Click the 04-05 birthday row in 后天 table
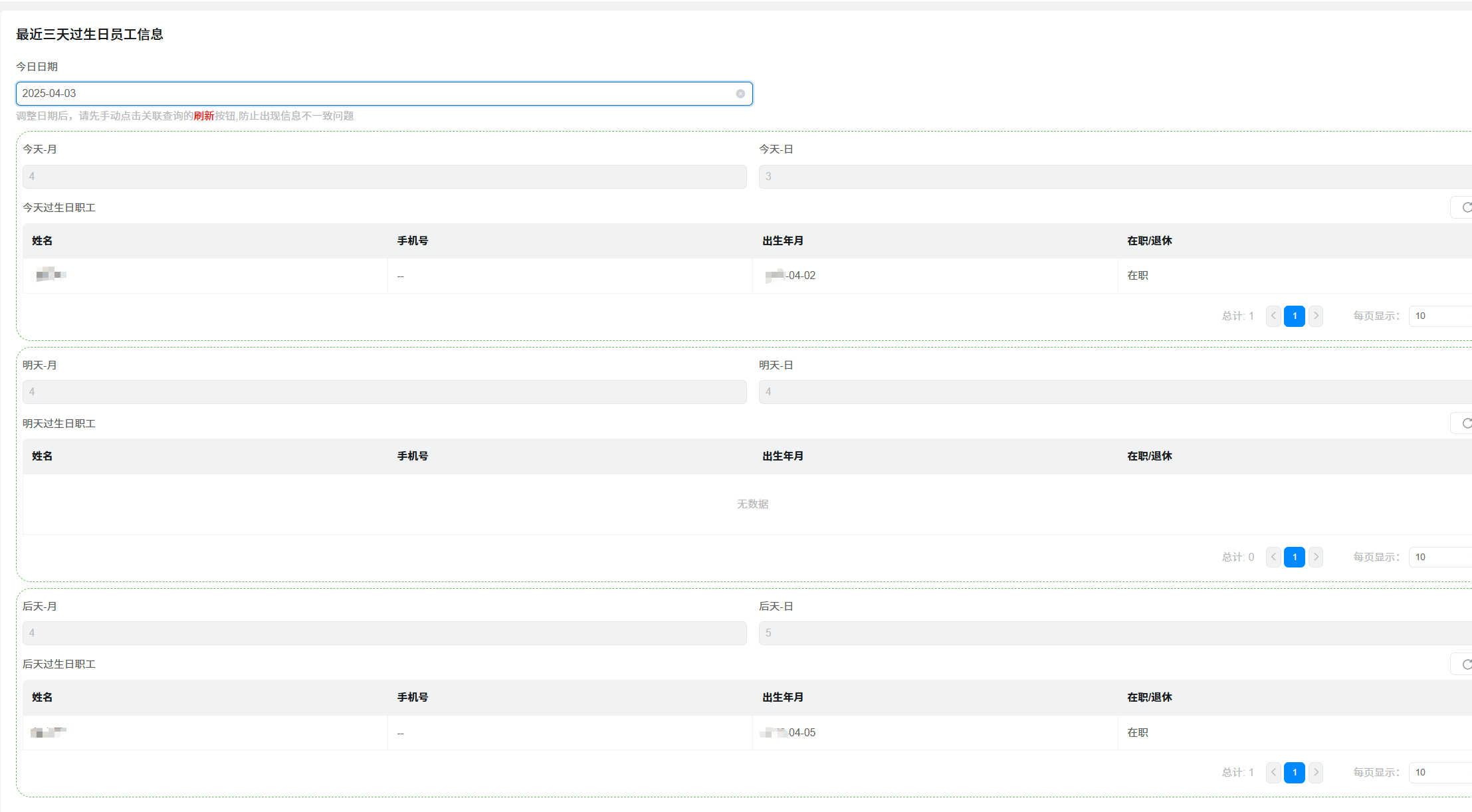This screenshot has width=1472, height=812. 801,733
